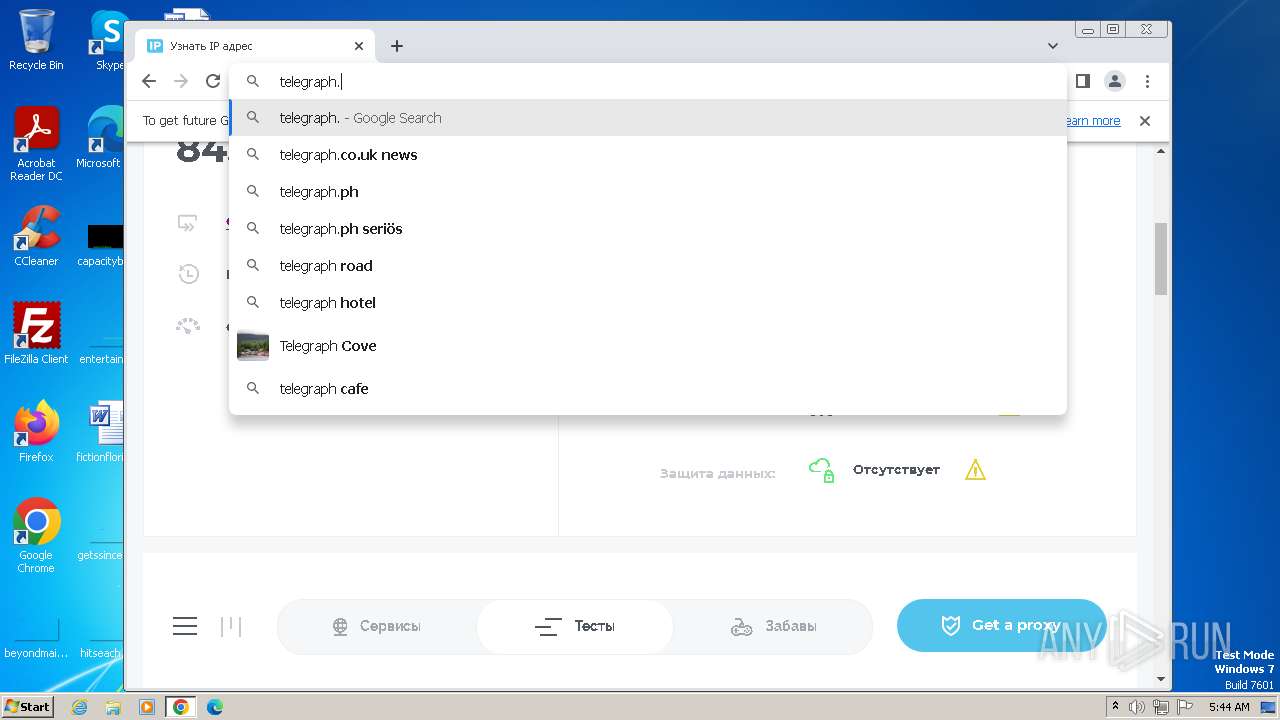
Task: Open the Windows Start button
Action: [27, 707]
